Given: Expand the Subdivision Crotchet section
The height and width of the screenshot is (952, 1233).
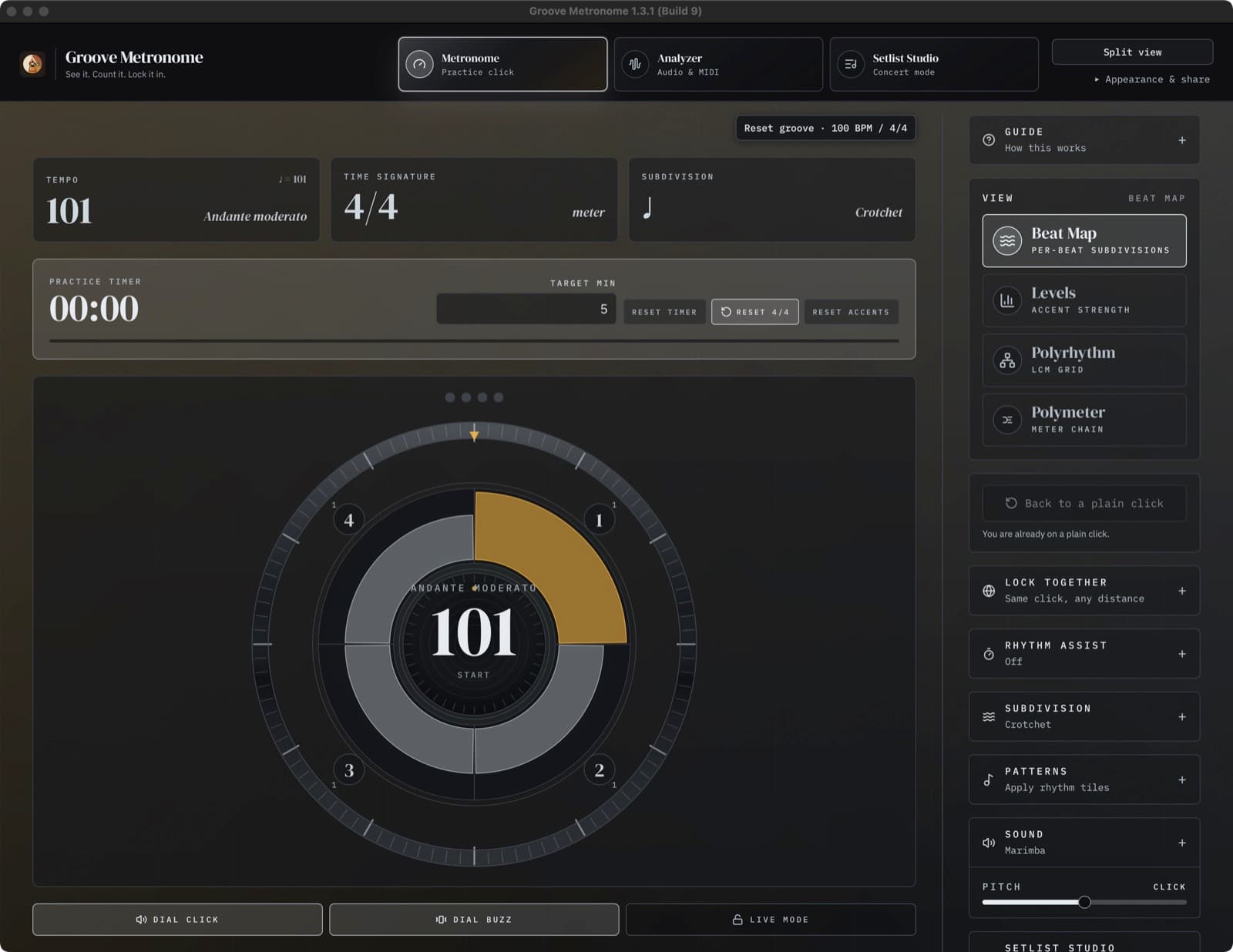Looking at the screenshot, I should point(1084,717).
